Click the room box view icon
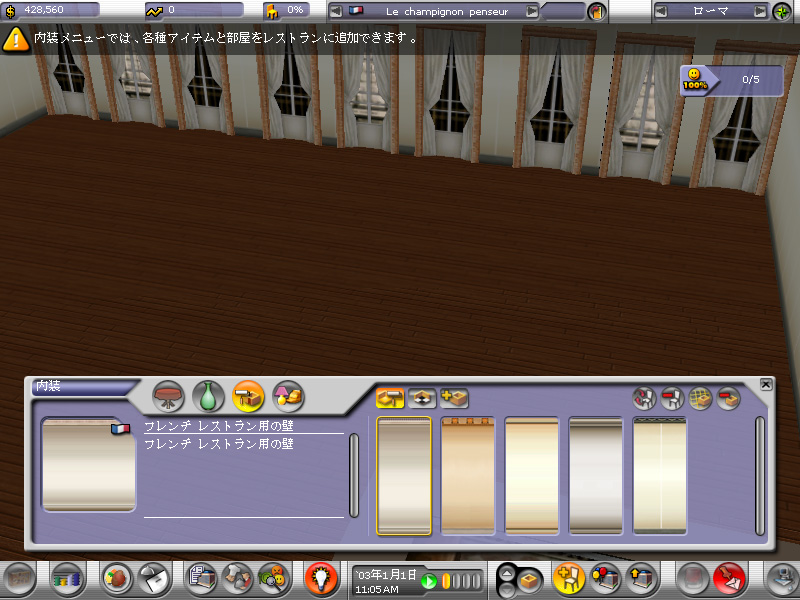Screen dimensions: 800x600 point(529,581)
